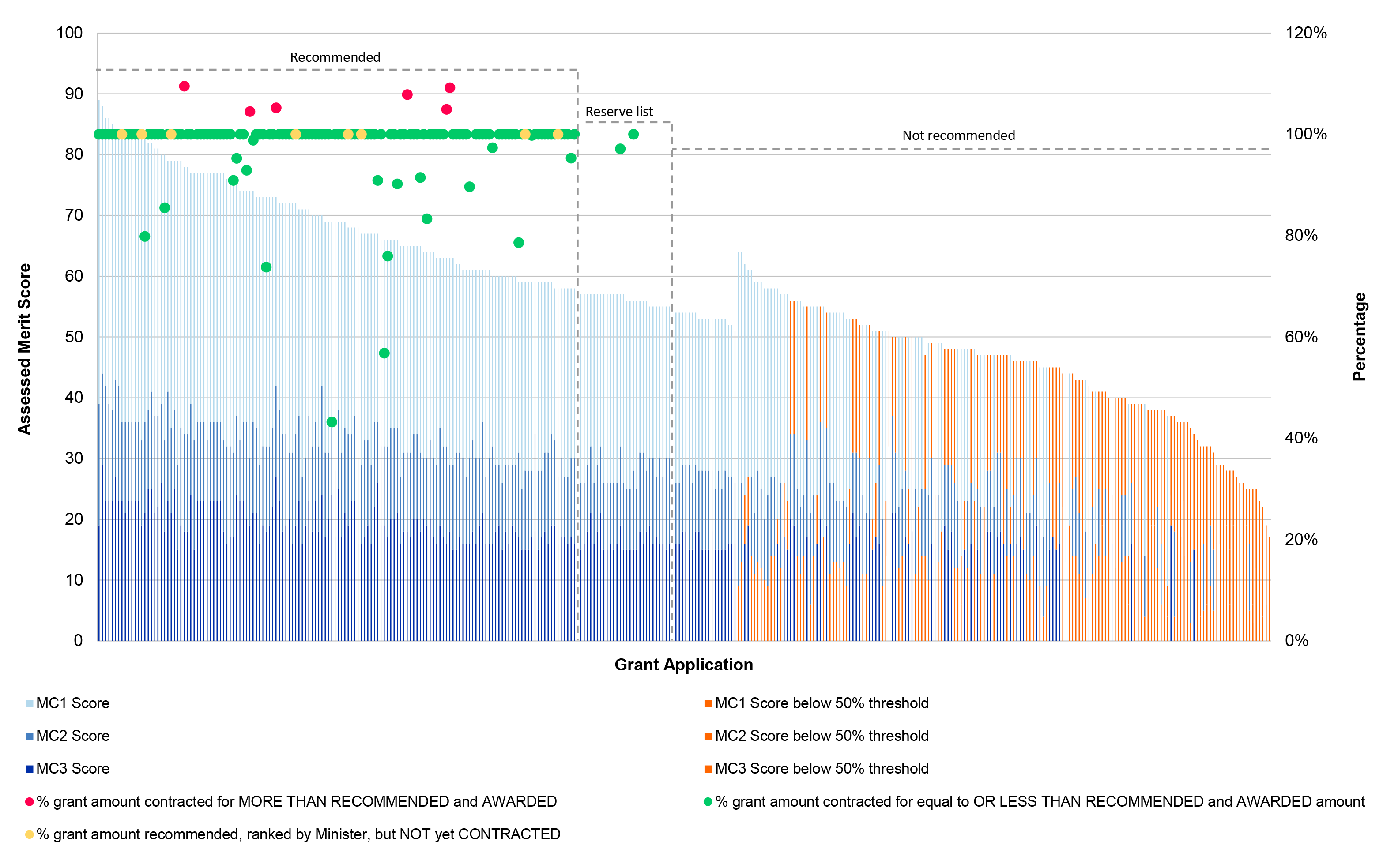Click the 'Grant Application' x-axis title
1383x868 pixels.
pyautogui.click(x=683, y=665)
